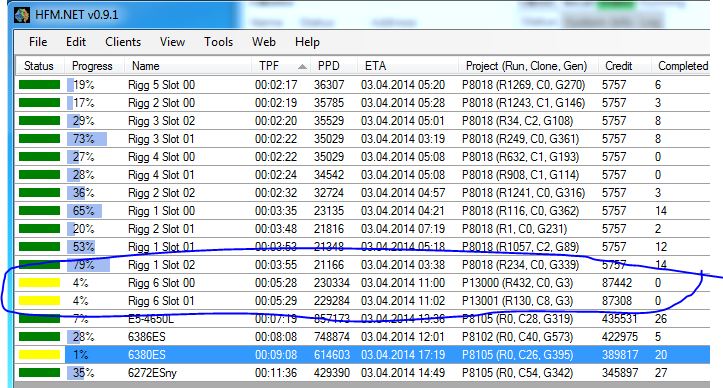The height and width of the screenshot is (388, 723).
Task: Open the Clients menu
Action: point(123,42)
